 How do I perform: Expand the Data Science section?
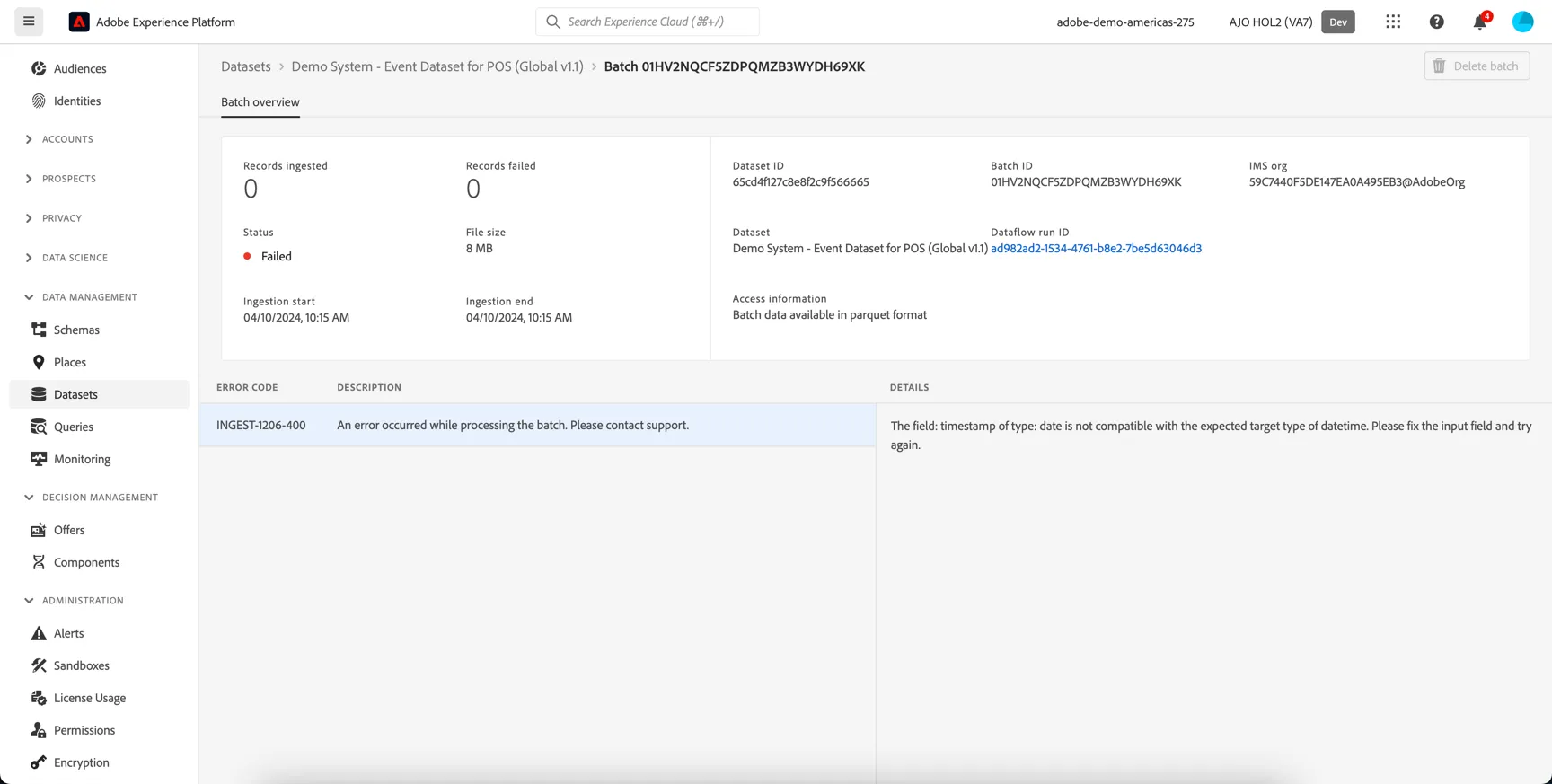[x=29, y=258]
